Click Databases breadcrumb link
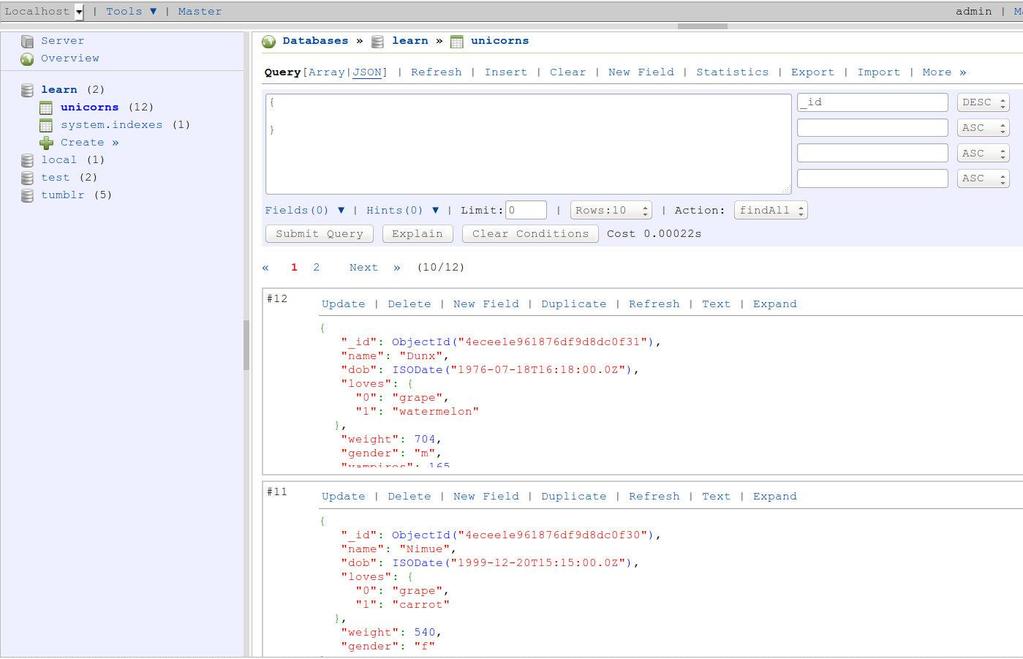Image resolution: width=1023 pixels, height=659 pixels. point(315,40)
